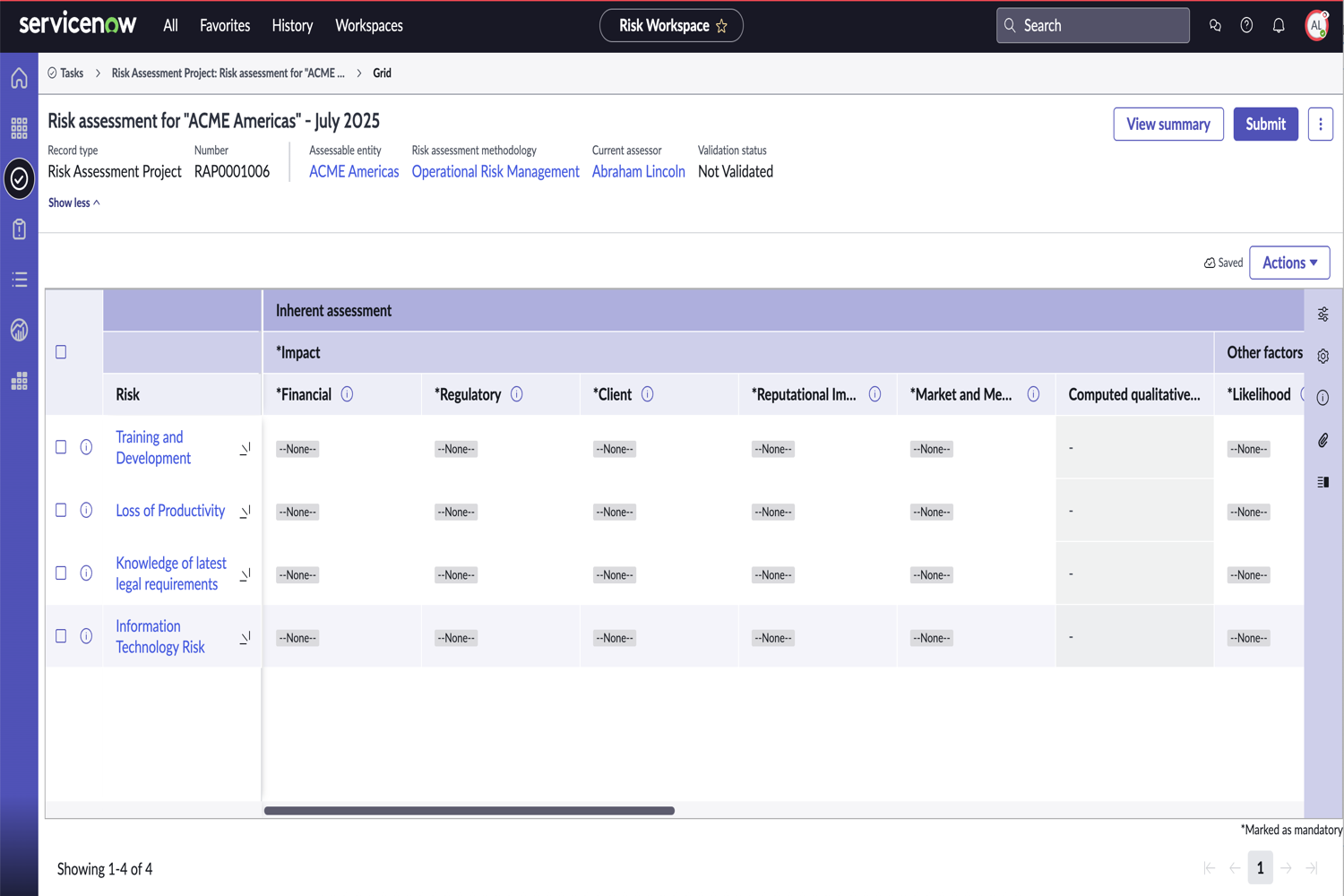Show info for Reputational Impact column

[874, 394]
